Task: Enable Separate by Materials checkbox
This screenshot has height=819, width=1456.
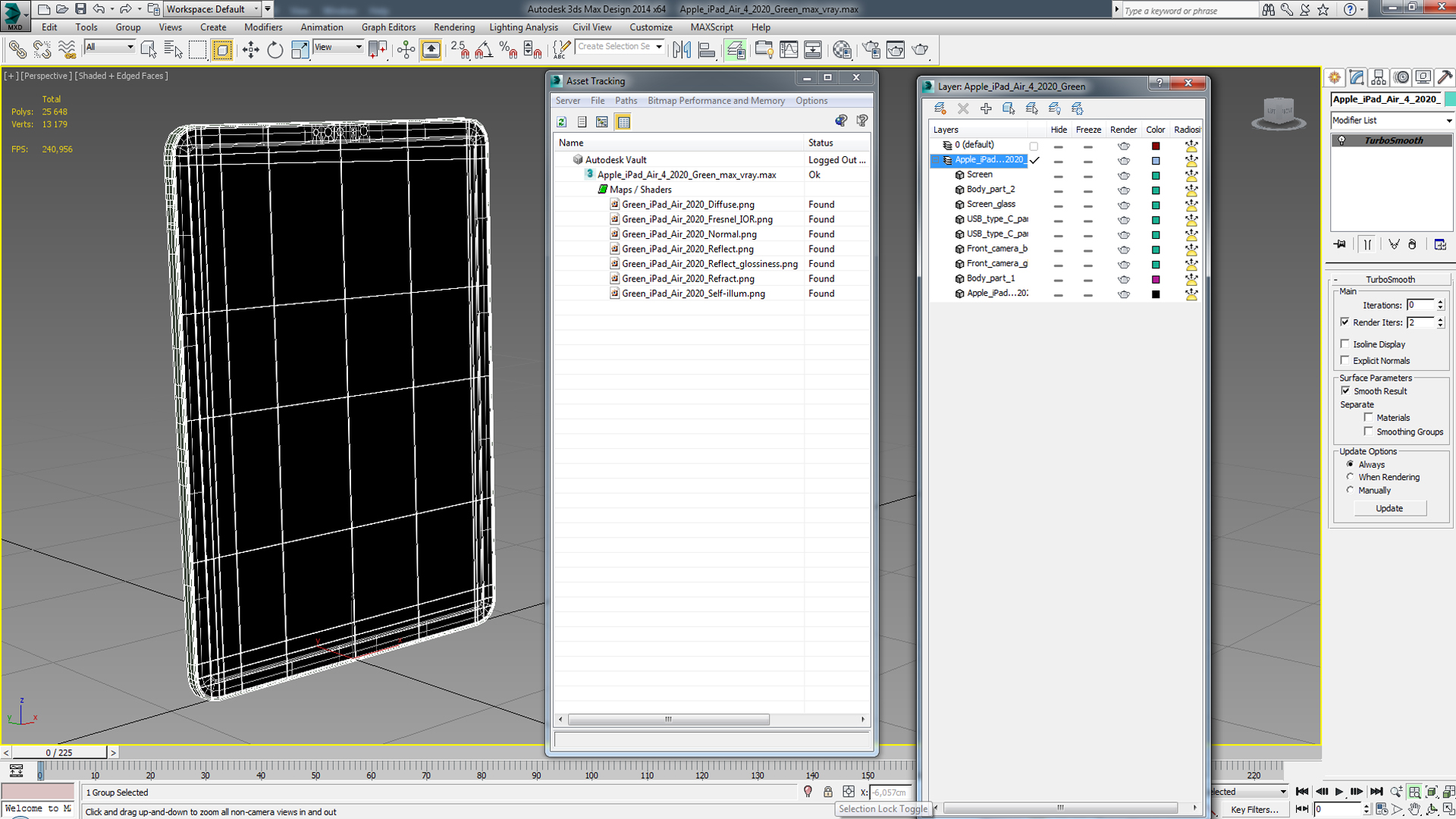Action: tap(1369, 417)
